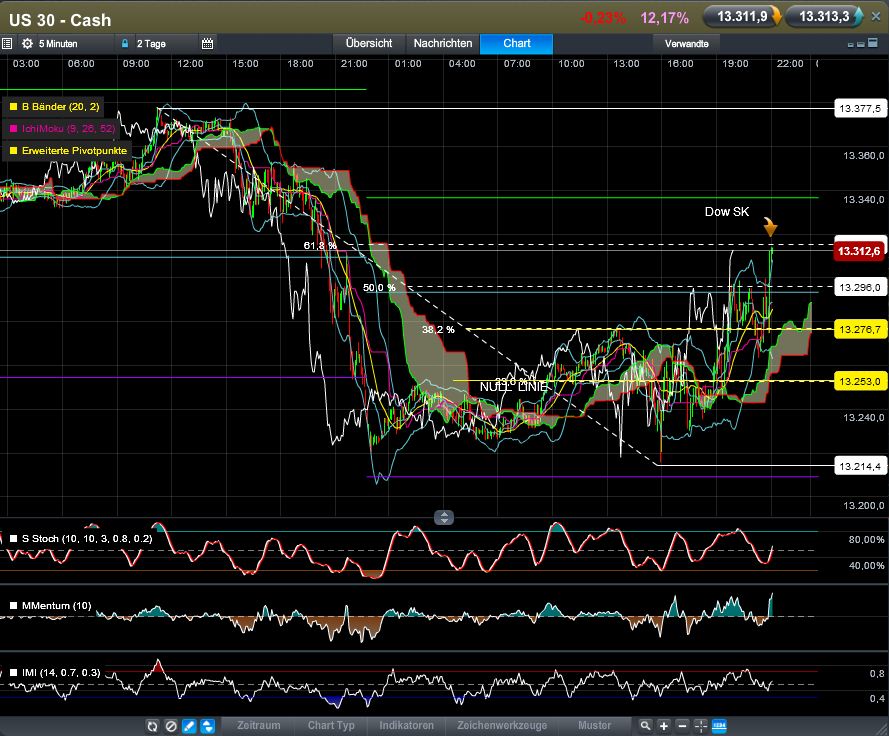The width and height of the screenshot is (889, 736).
Task: Open the Chart Typ menu
Action: [x=331, y=725]
